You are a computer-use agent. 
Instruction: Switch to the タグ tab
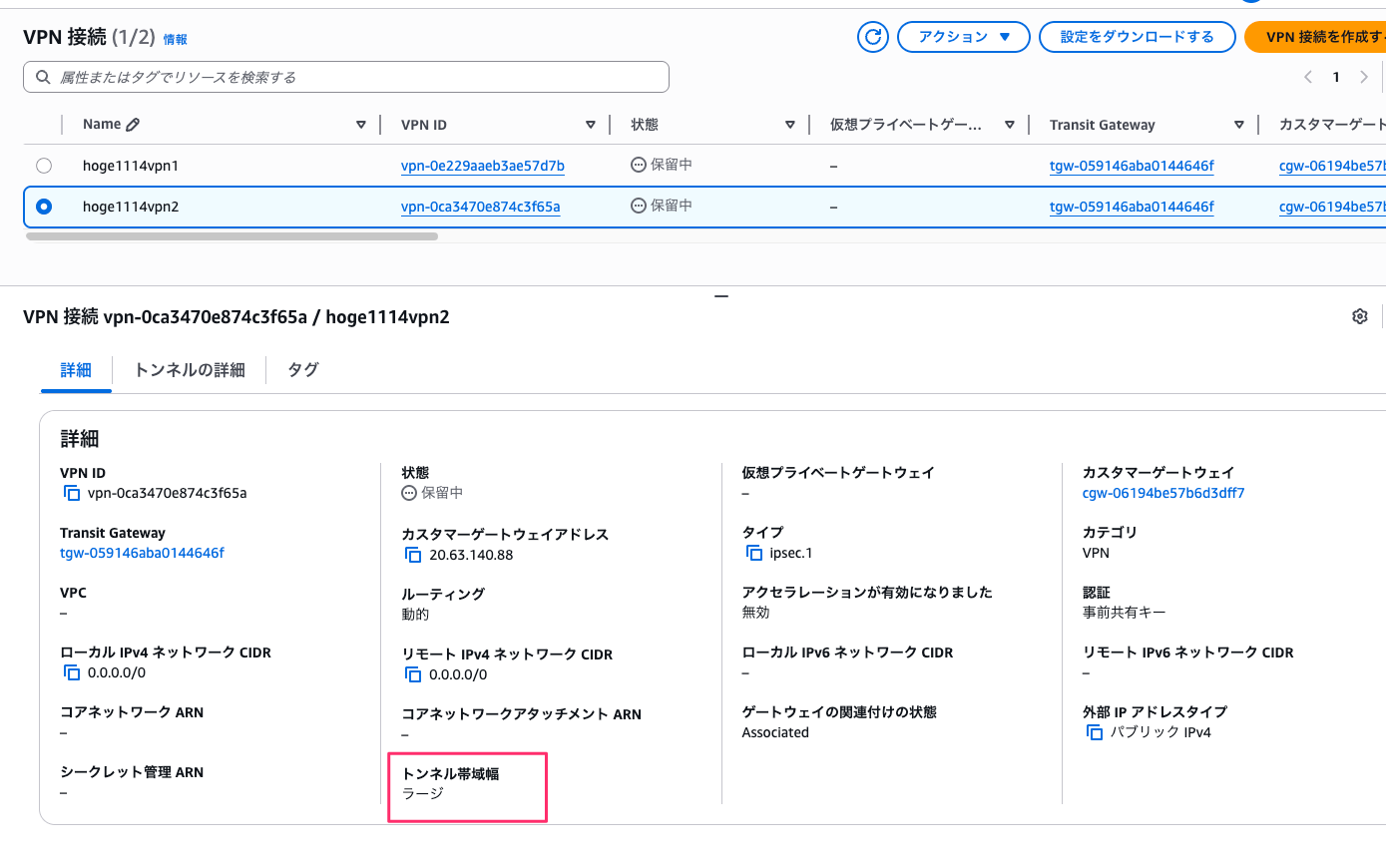click(x=301, y=369)
